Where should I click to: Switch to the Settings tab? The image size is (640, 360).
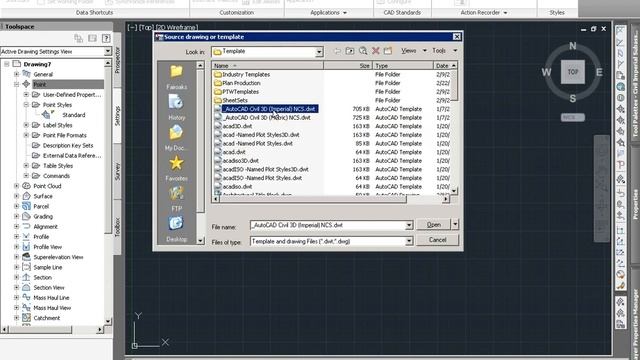[117, 116]
